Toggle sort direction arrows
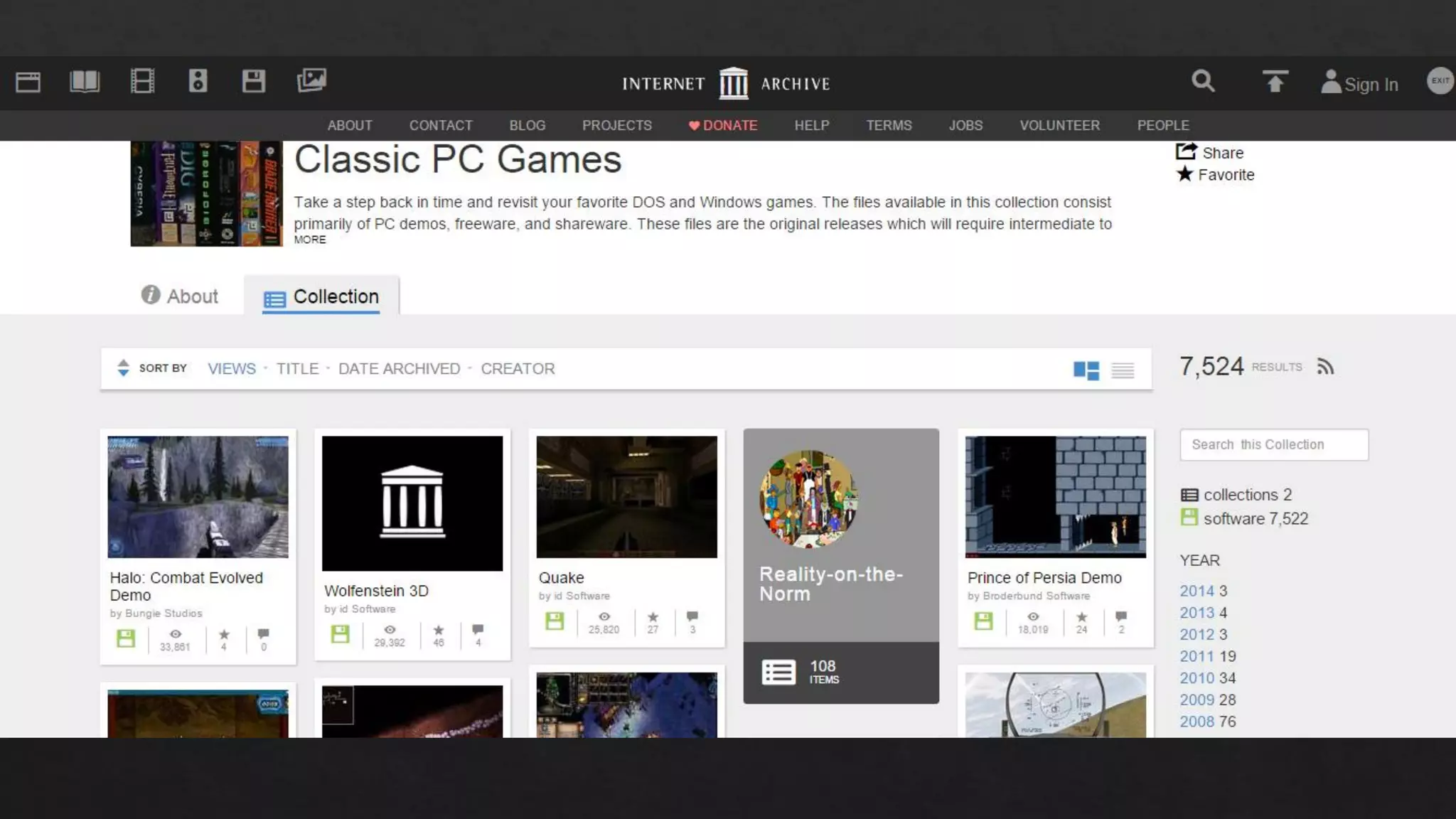 [123, 368]
